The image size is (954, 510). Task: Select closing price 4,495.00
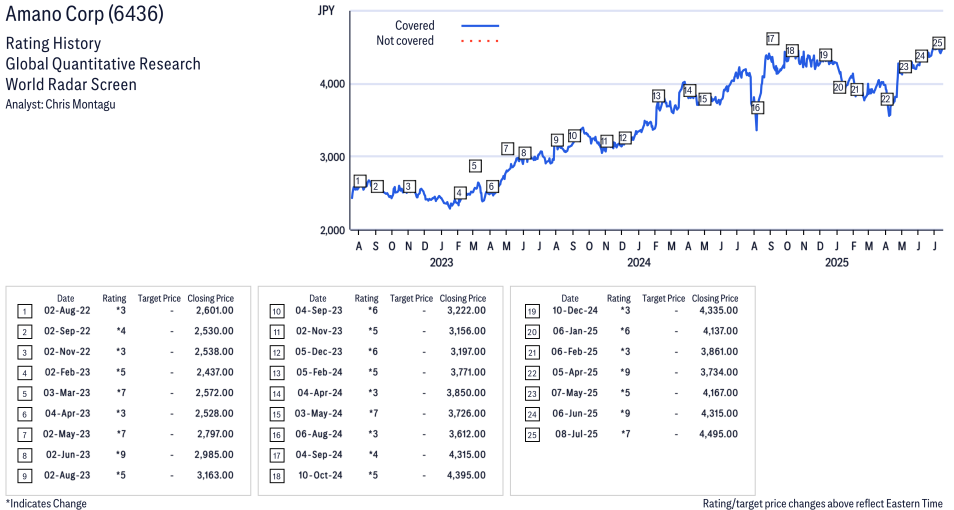[x=719, y=435]
